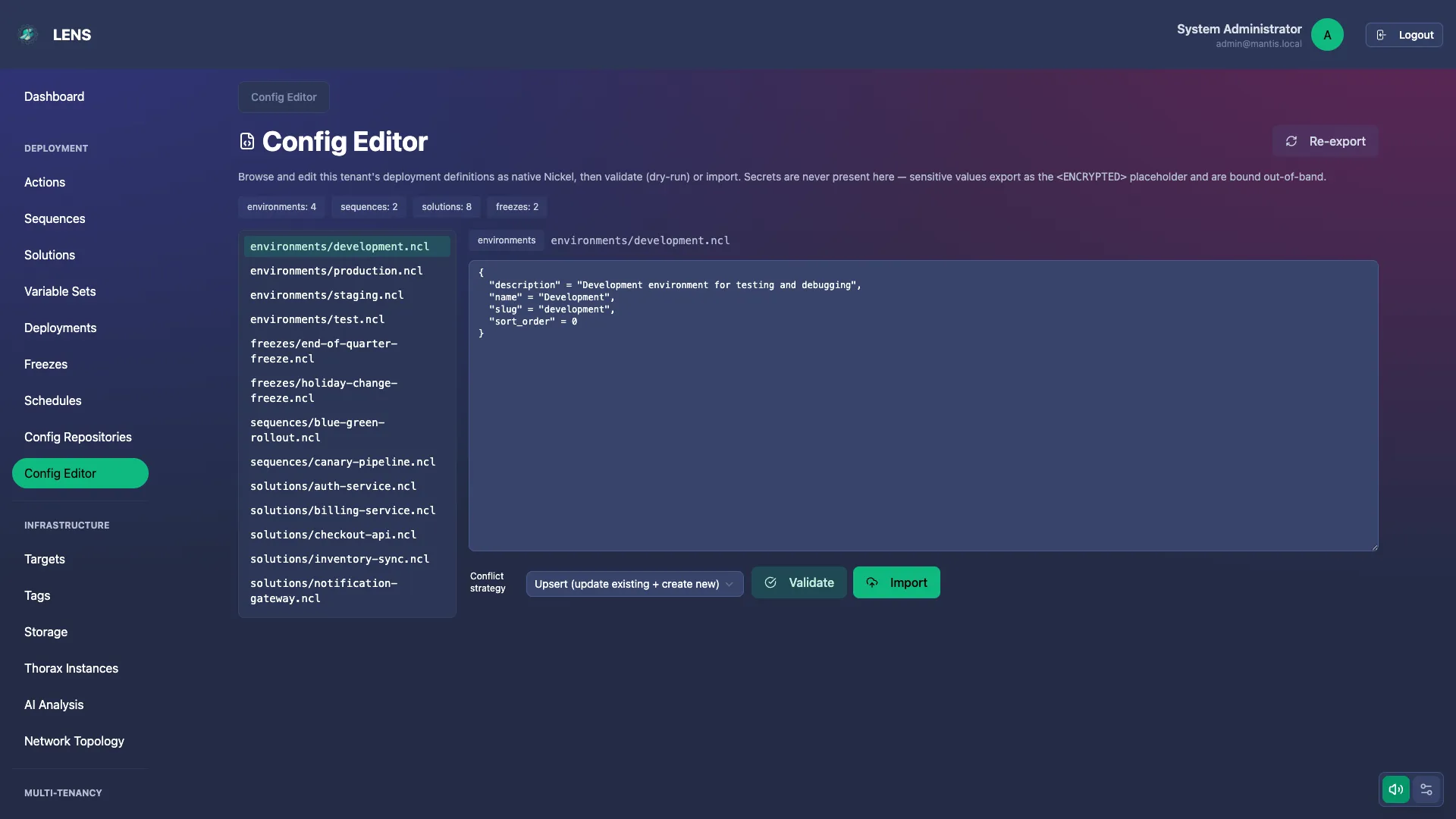Click the Logout button
Image resolution: width=1456 pixels, height=819 pixels.
(x=1404, y=35)
